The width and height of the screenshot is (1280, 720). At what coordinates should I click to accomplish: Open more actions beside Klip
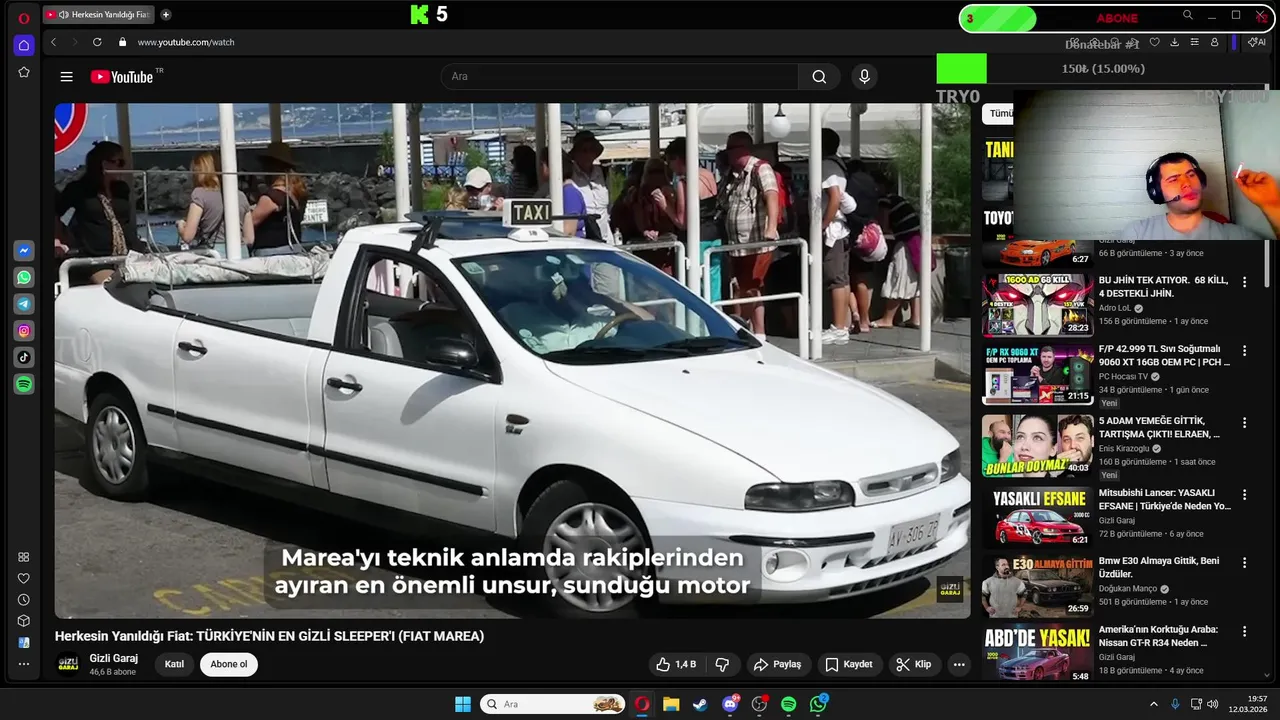click(959, 664)
